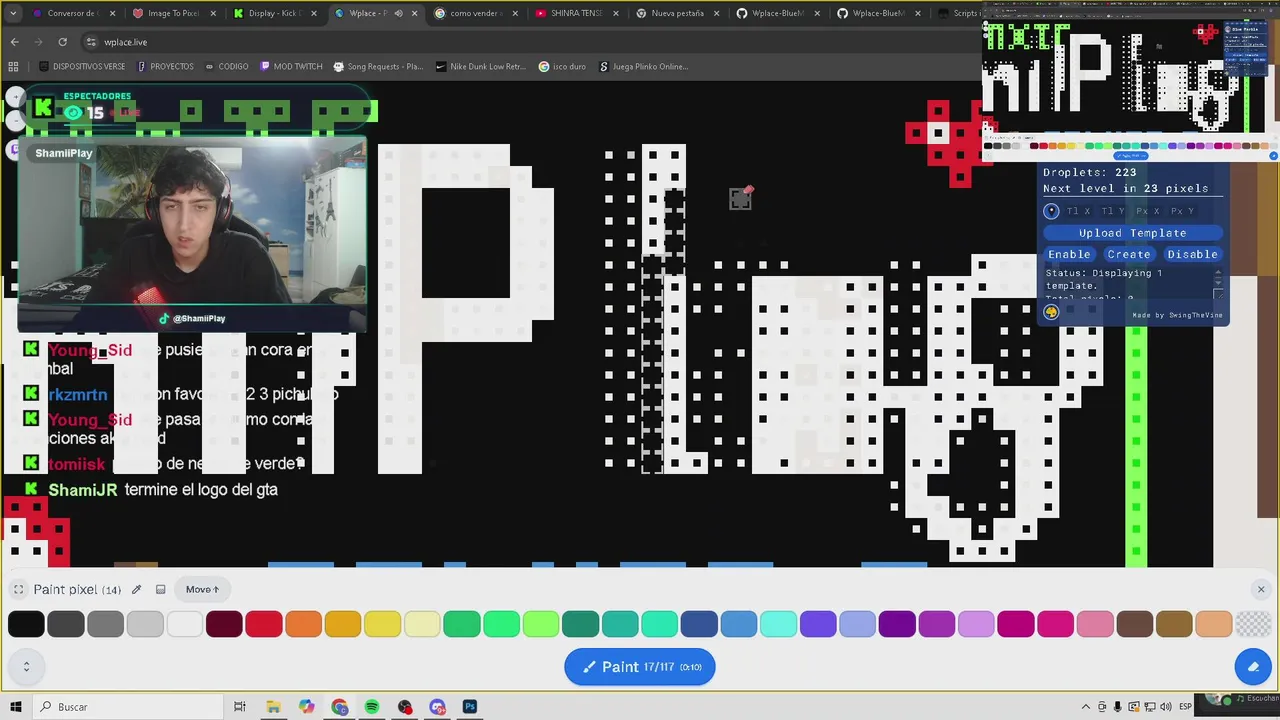Viewport: 1280px width, 720px height.
Task: Click the Px X coordinate field
Action: (x=1148, y=211)
